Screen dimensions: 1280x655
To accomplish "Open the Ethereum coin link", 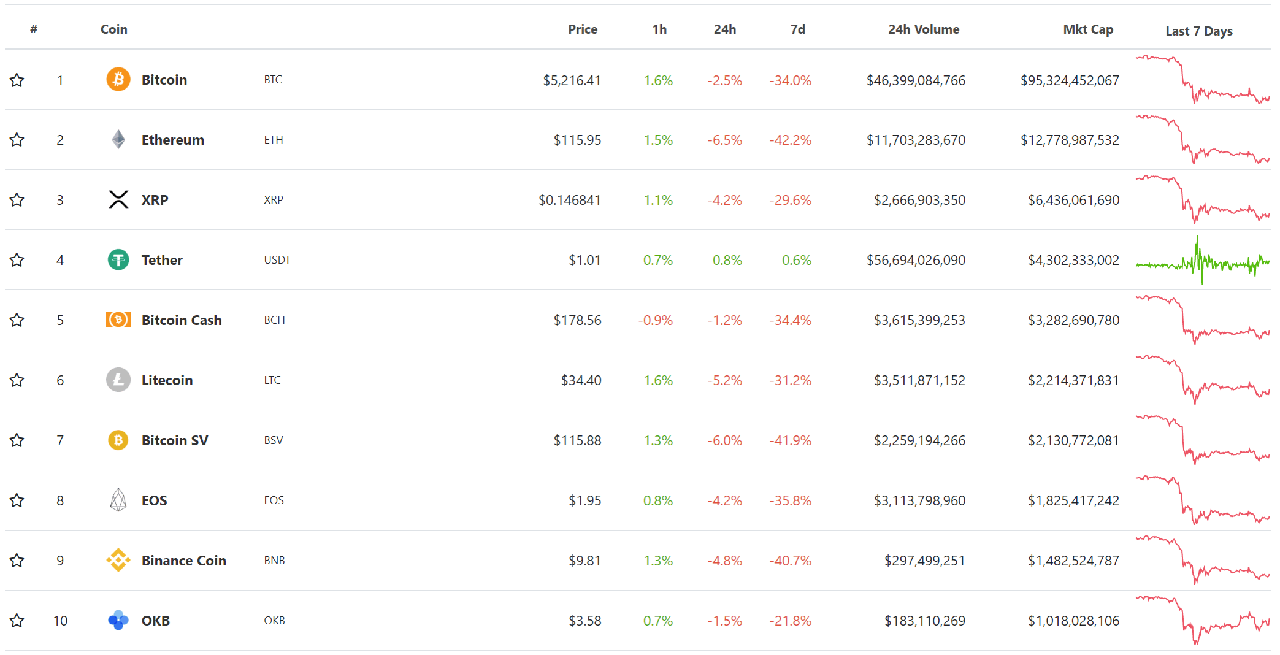I will pos(173,140).
